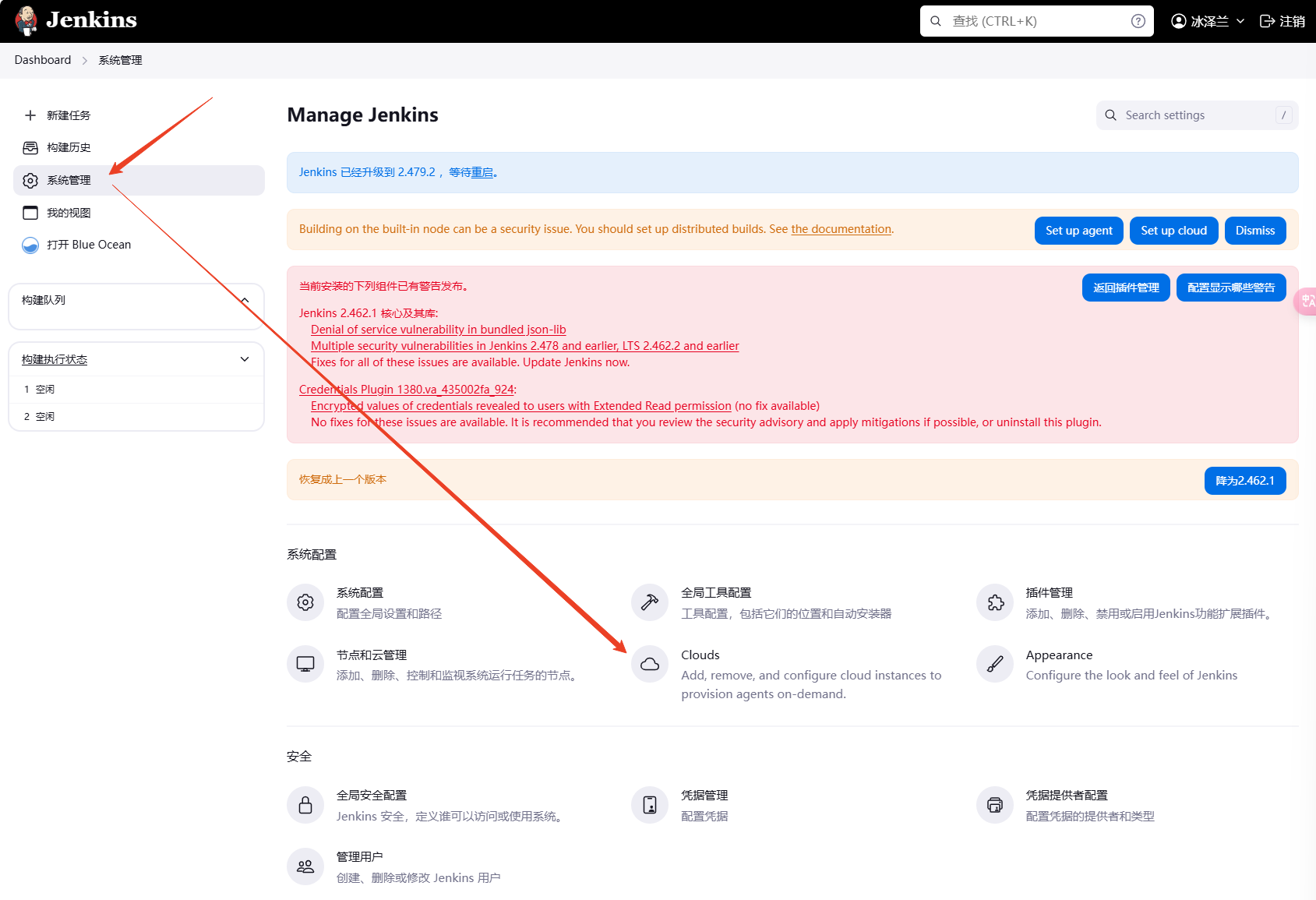The image size is (1316, 900).
Task: Open the search help question mark icon
Action: [x=1138, y=21]
